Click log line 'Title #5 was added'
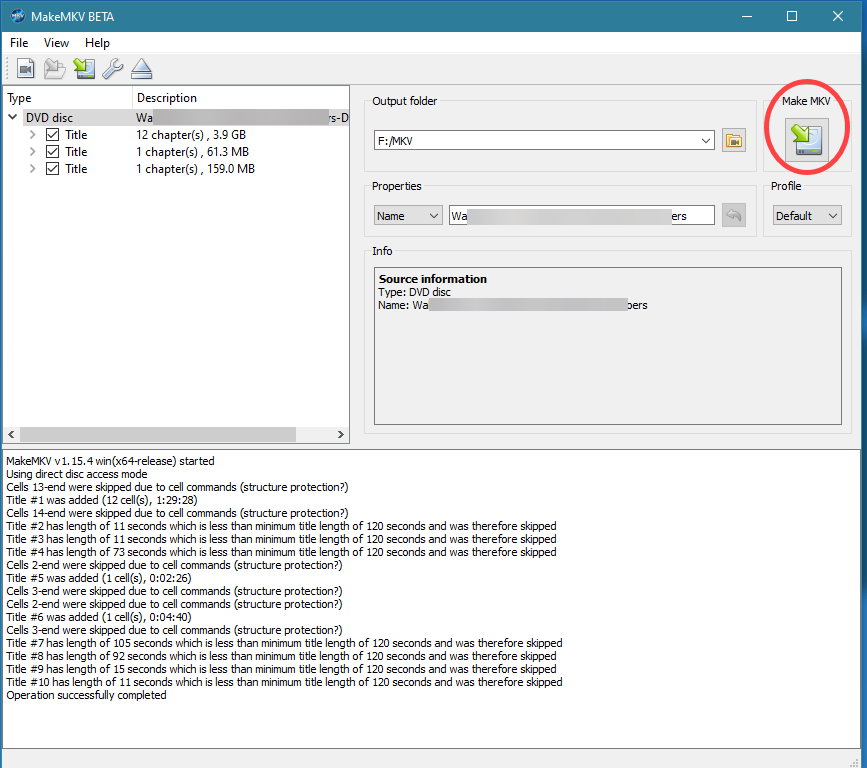This screenshot has height=768, width=867. pos(99,578)
